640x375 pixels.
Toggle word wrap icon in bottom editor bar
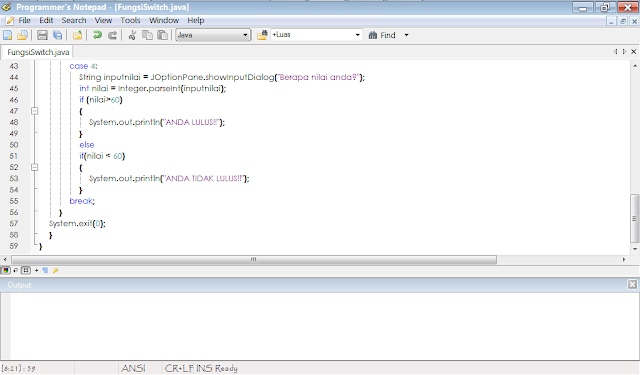click(x=16, y=270)
